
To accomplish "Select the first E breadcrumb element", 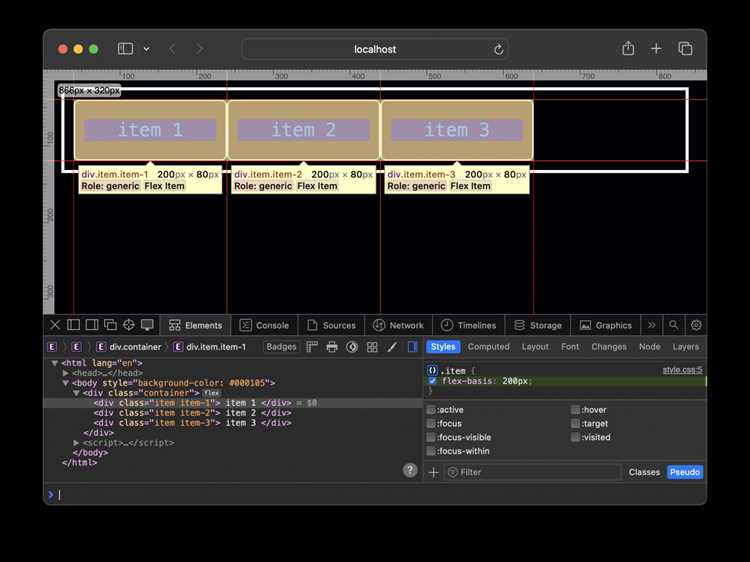I will coord(52,347).
